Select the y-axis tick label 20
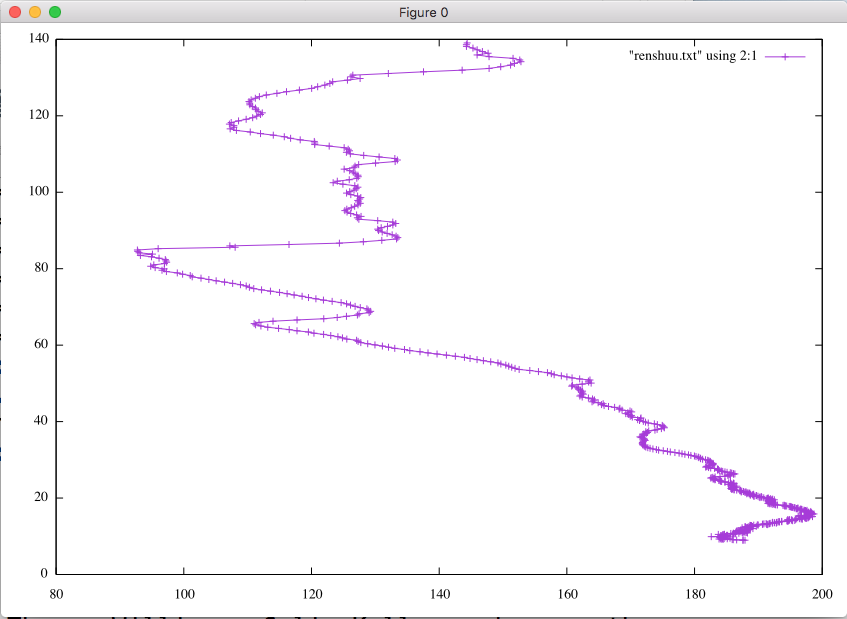 tap(42, 498)
